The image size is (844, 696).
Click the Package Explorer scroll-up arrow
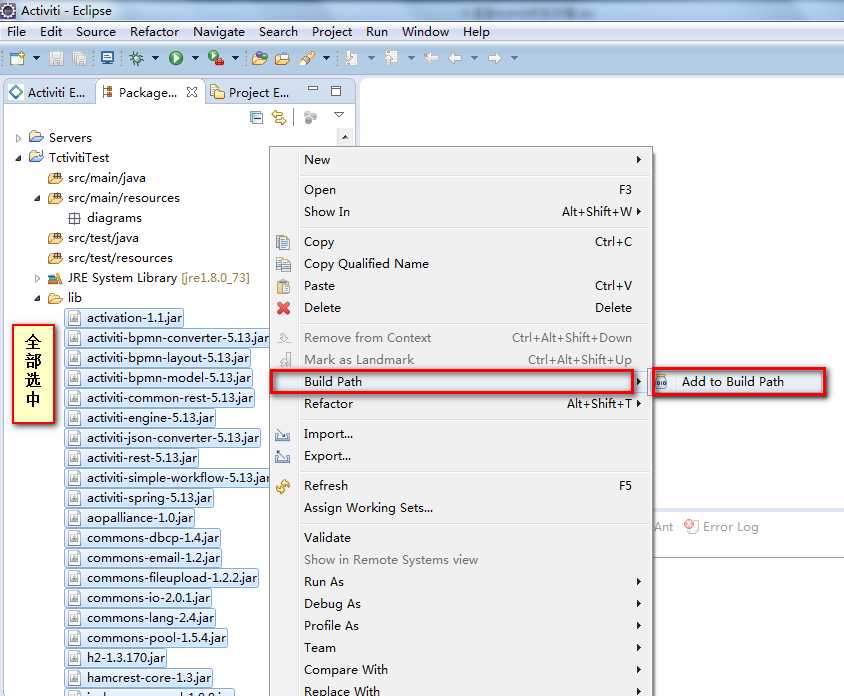[344, 138]
